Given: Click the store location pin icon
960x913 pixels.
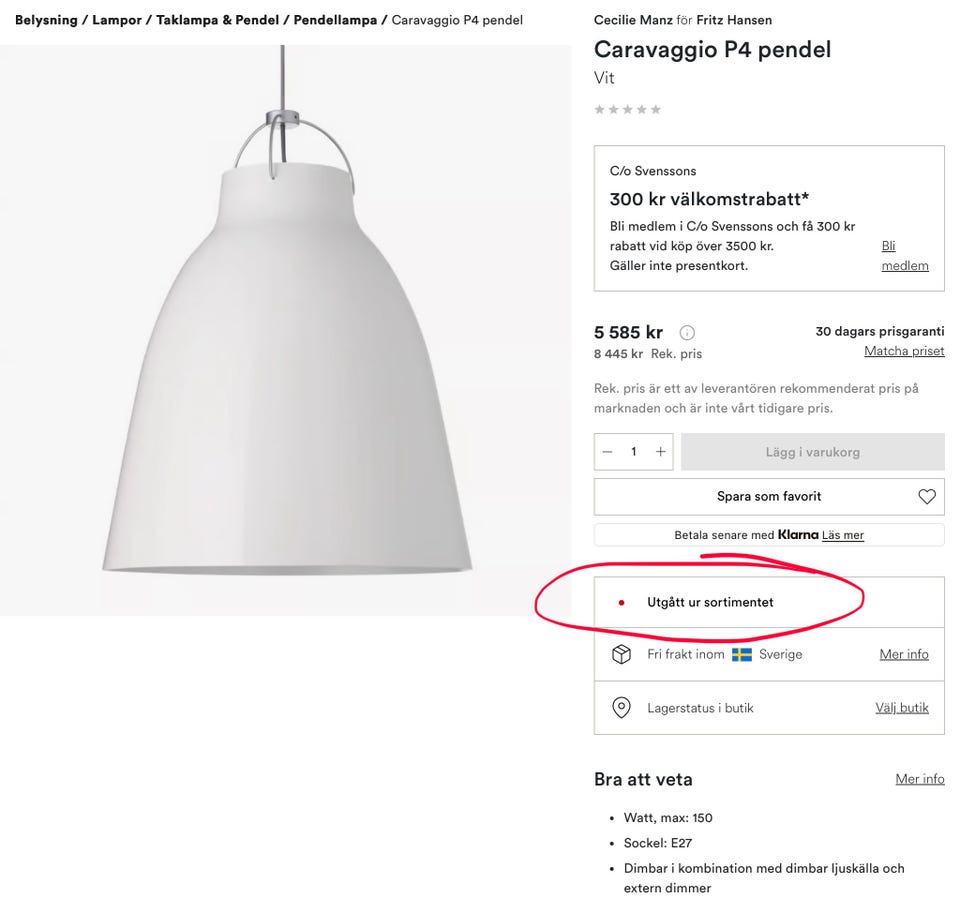Looking at the screenshot, I should (x=621, y=708).
